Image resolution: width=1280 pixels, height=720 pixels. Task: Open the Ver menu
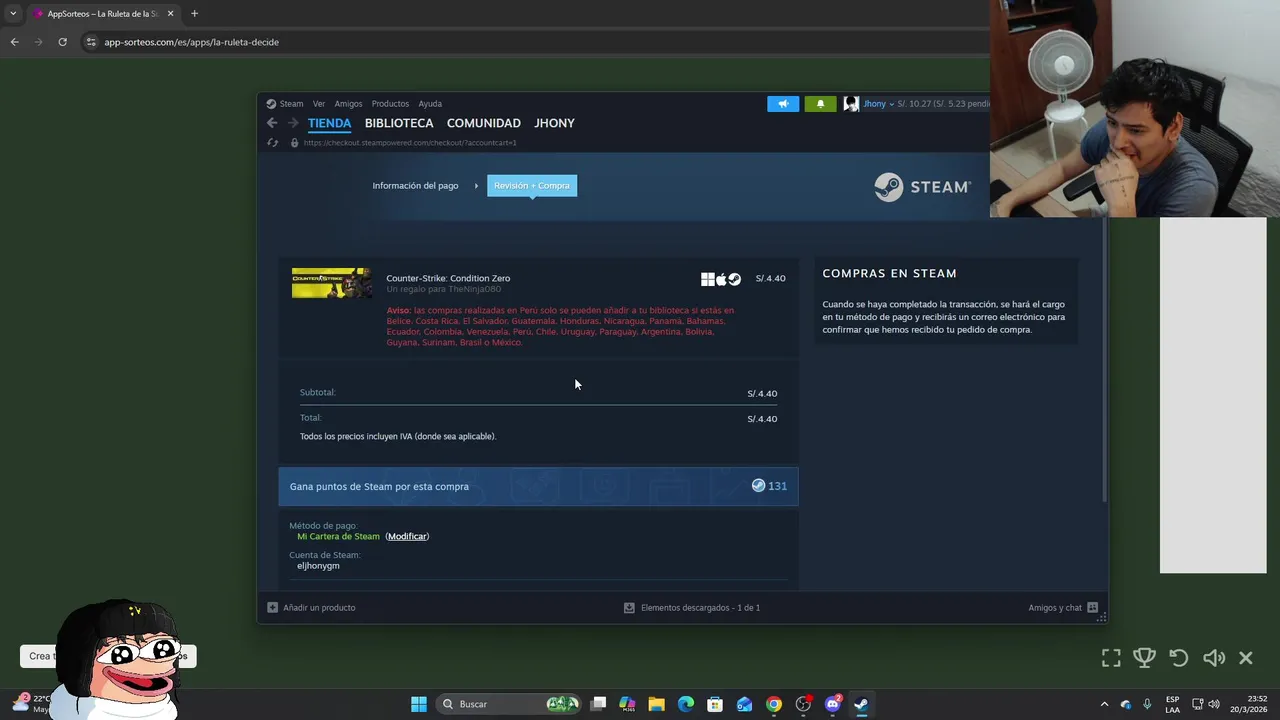pos(318,104)
